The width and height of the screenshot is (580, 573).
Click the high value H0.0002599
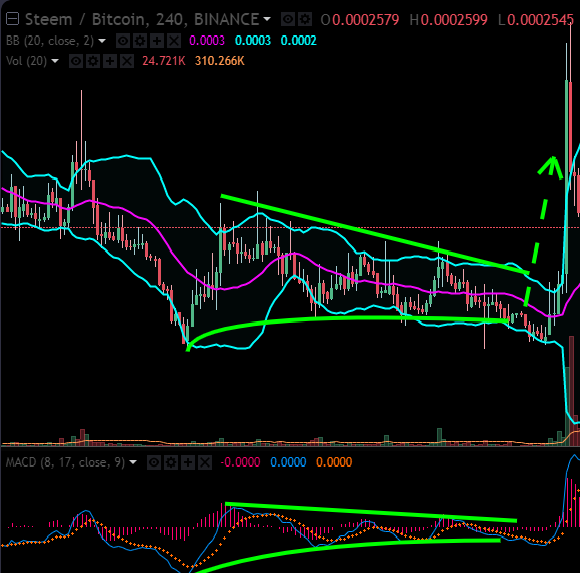[x=448, y=20]
